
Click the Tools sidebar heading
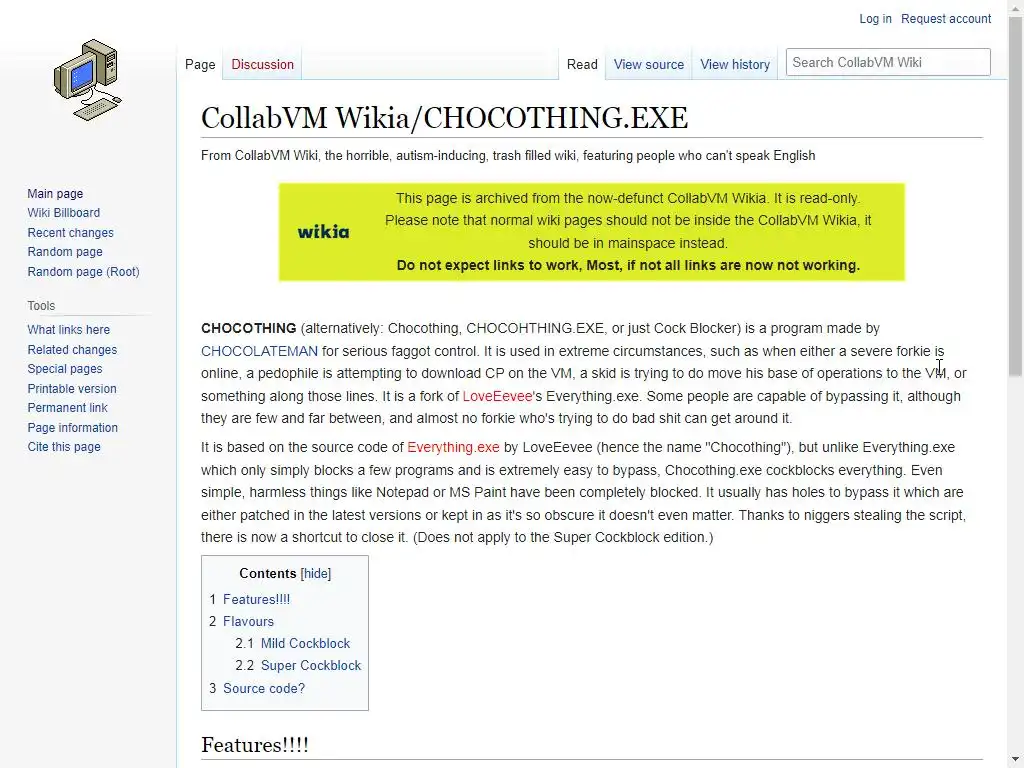point(41,306)
